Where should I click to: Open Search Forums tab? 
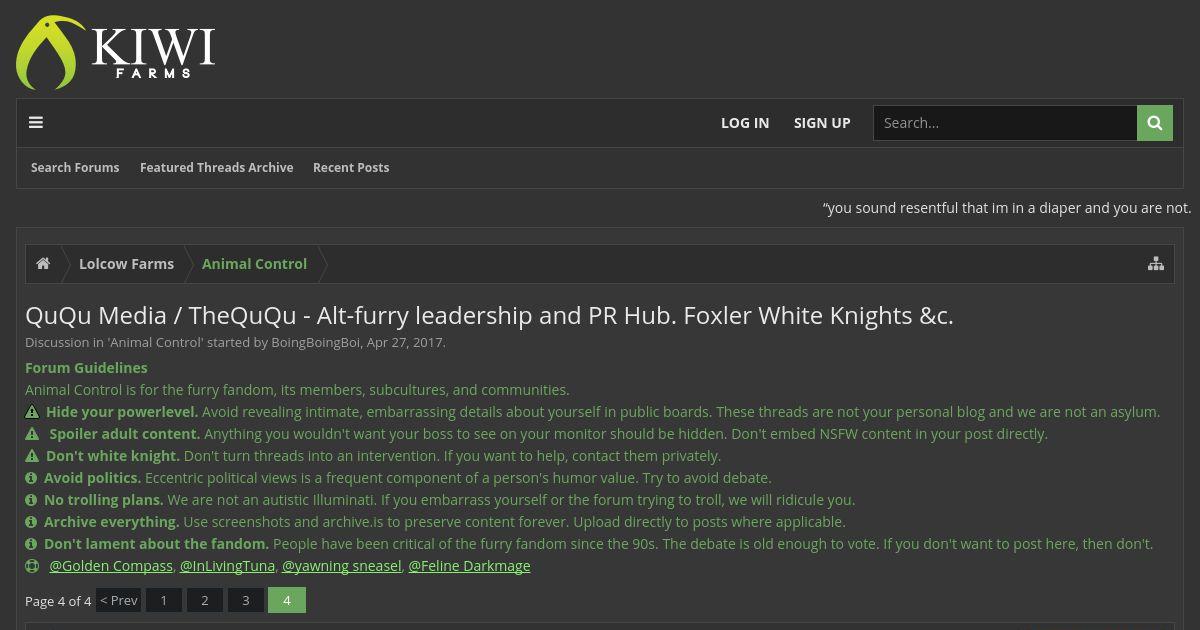(x=75, y=168)
